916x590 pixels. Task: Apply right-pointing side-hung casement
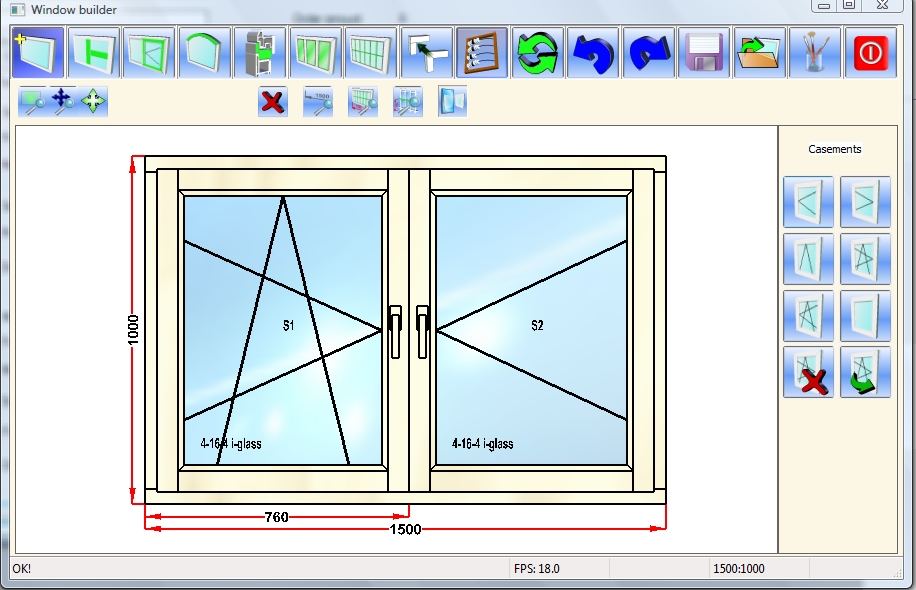point(865,202)
